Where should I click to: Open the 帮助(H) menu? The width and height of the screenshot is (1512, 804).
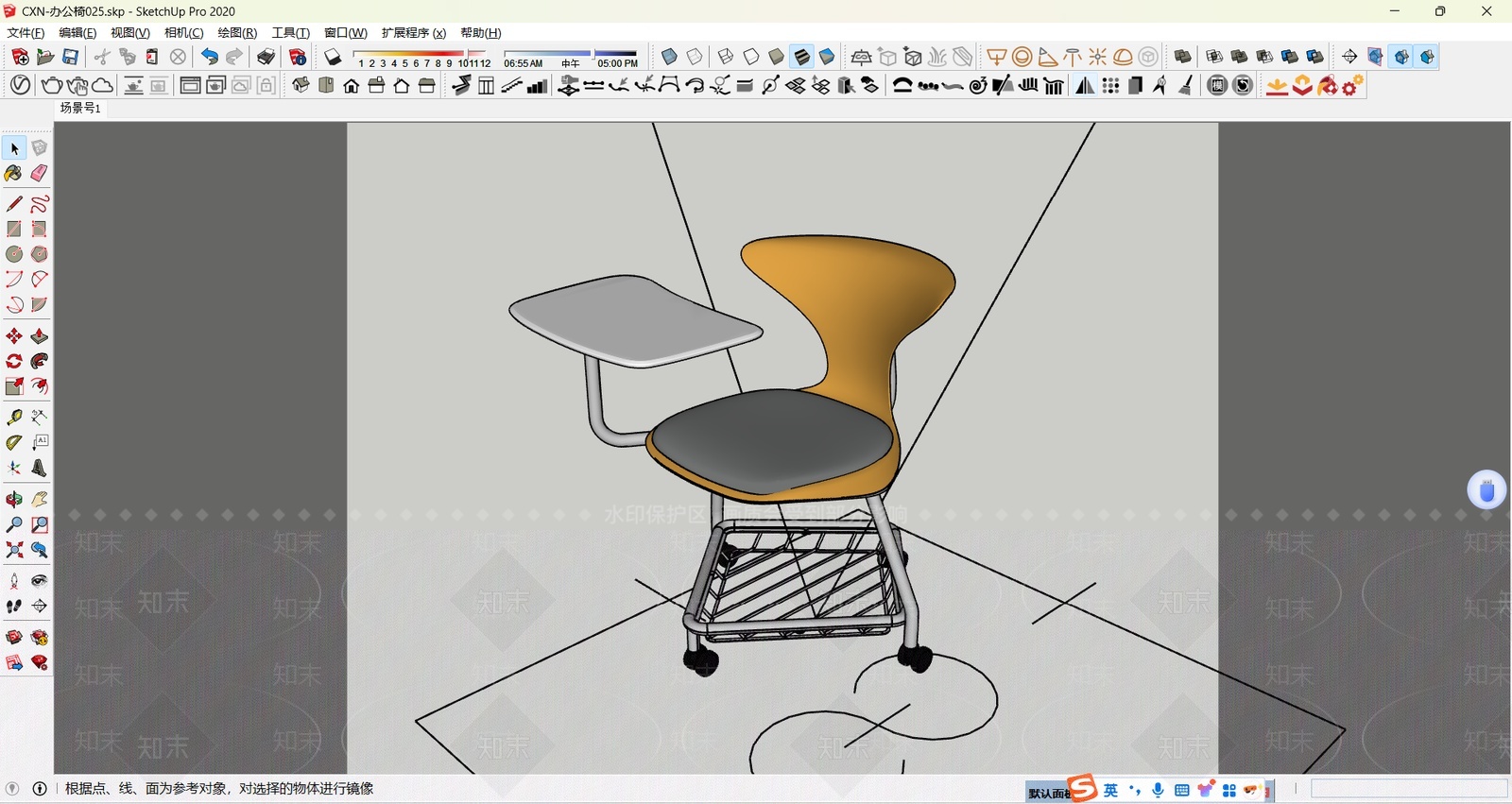pyautogui.click(x=481, y=33)
